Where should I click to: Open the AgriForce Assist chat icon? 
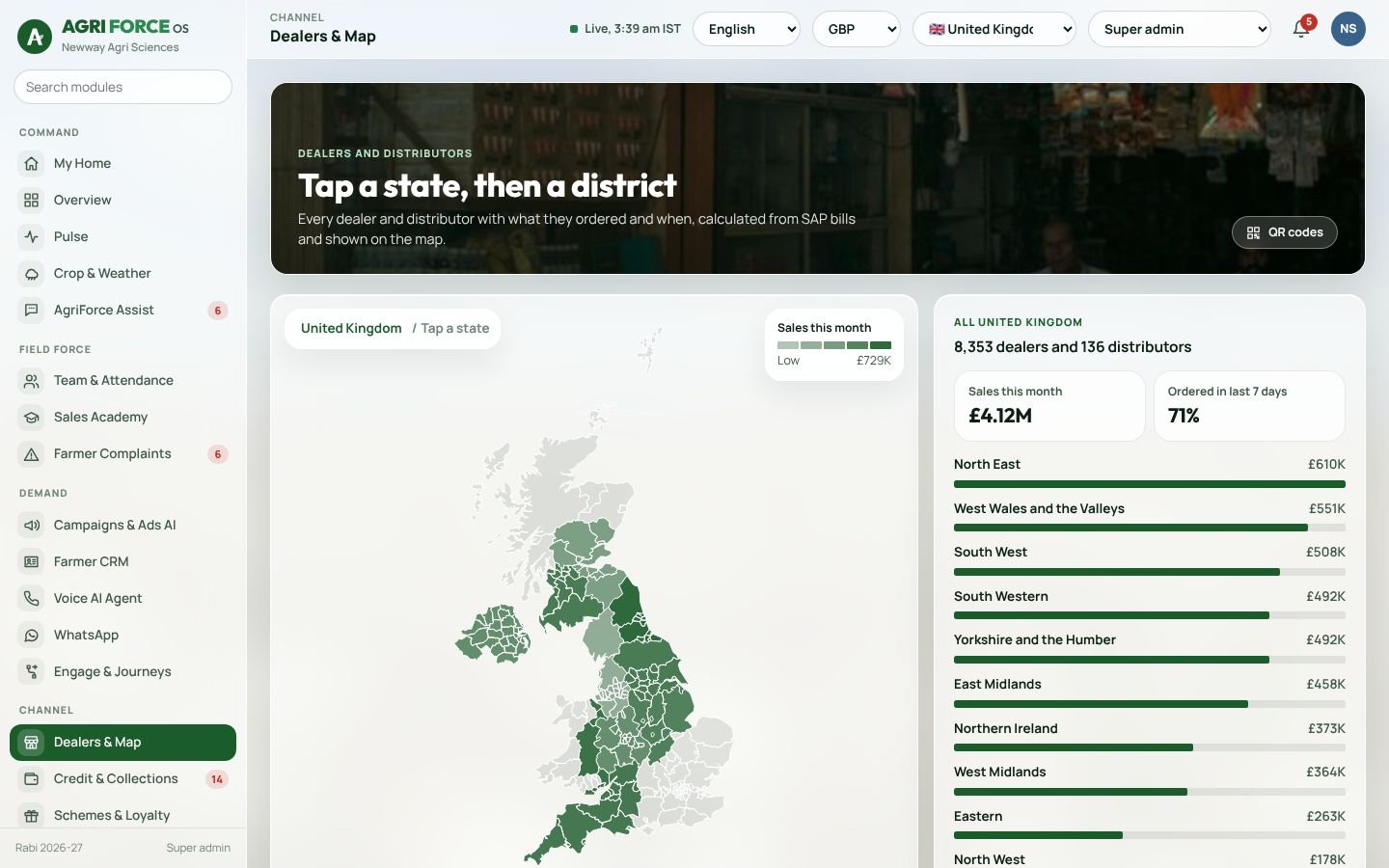click(32, 310)
